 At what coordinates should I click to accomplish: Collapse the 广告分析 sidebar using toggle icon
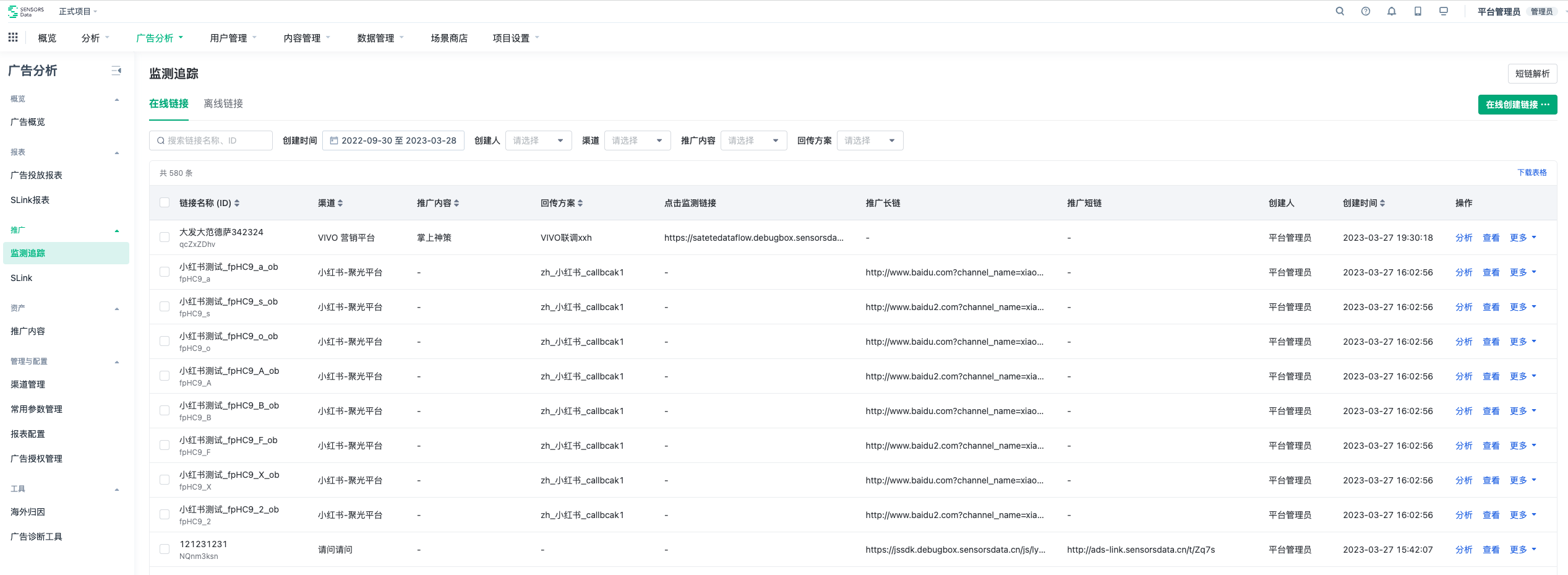(x=116, y=71)
